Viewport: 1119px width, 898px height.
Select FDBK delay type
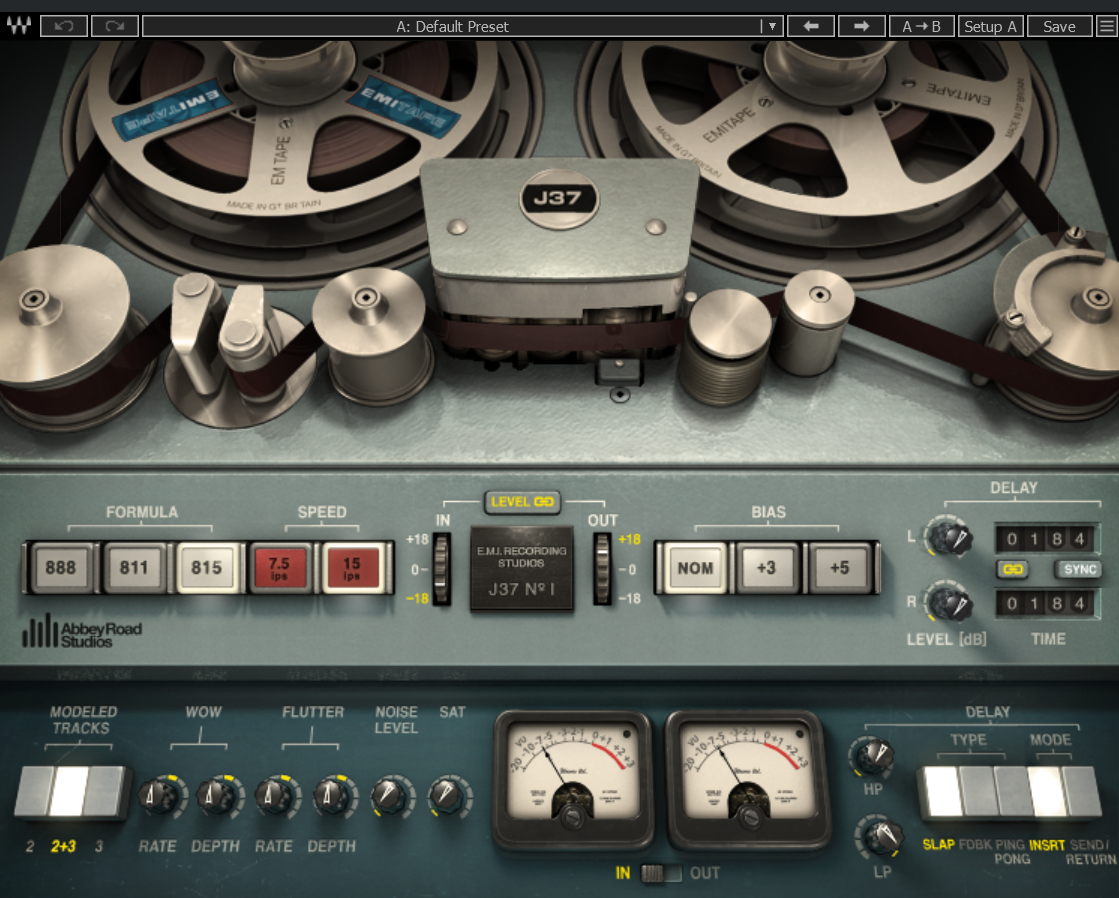(977, 792)
